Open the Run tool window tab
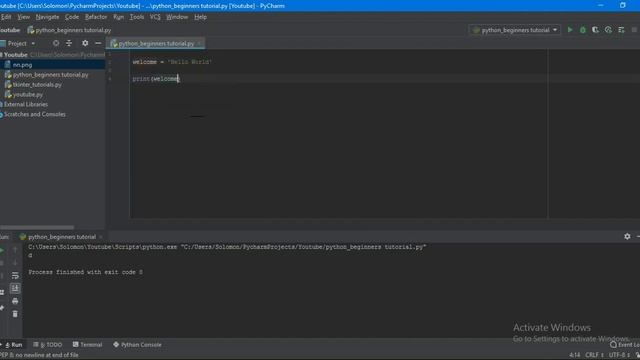This screenshot has width=640, height=360. (13, 345)
